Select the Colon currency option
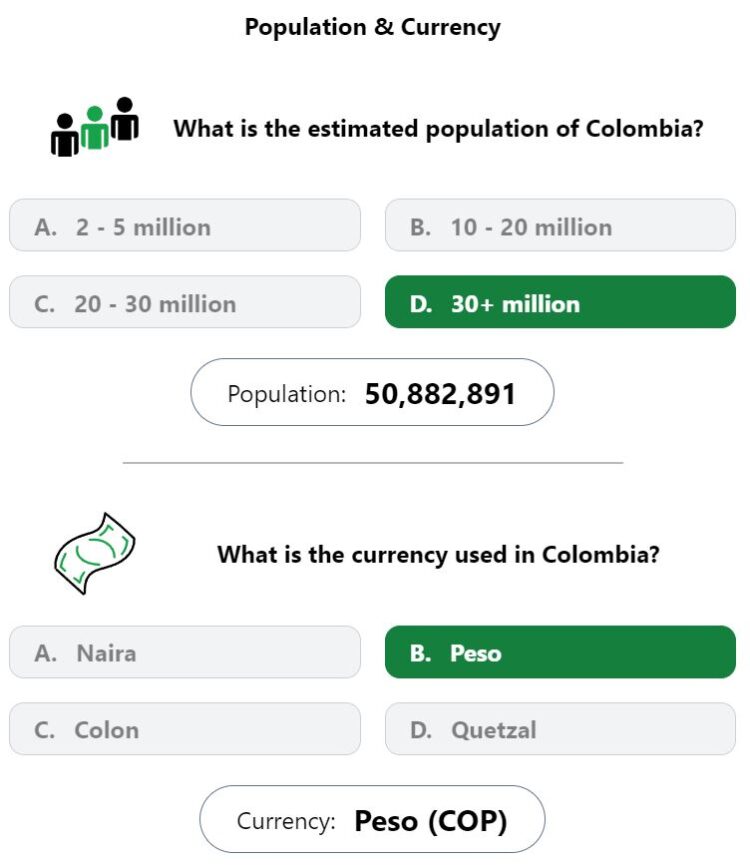This screenshot has width=750, height=865. (x=185, y=729)
